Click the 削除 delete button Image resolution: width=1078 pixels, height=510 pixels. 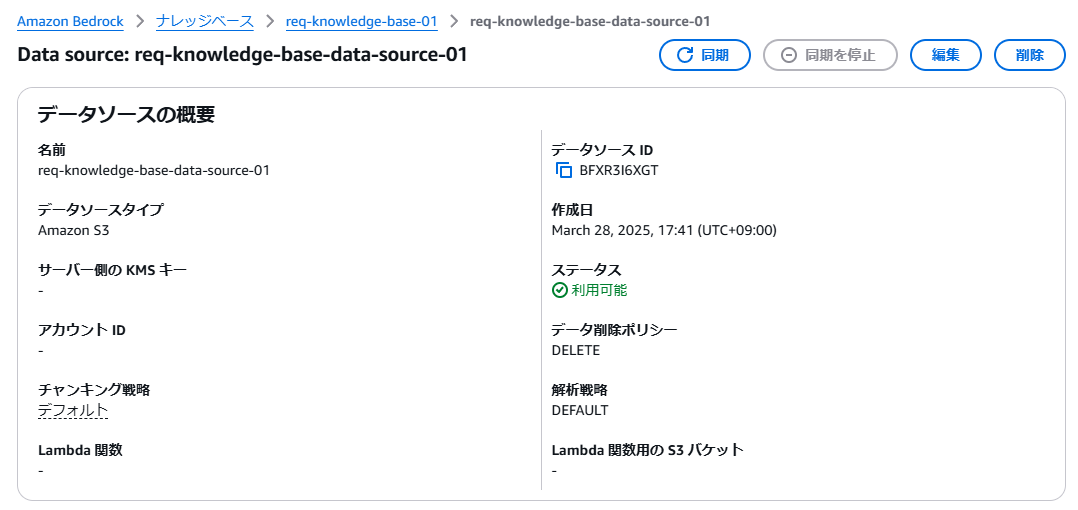tap(1030, 55)
